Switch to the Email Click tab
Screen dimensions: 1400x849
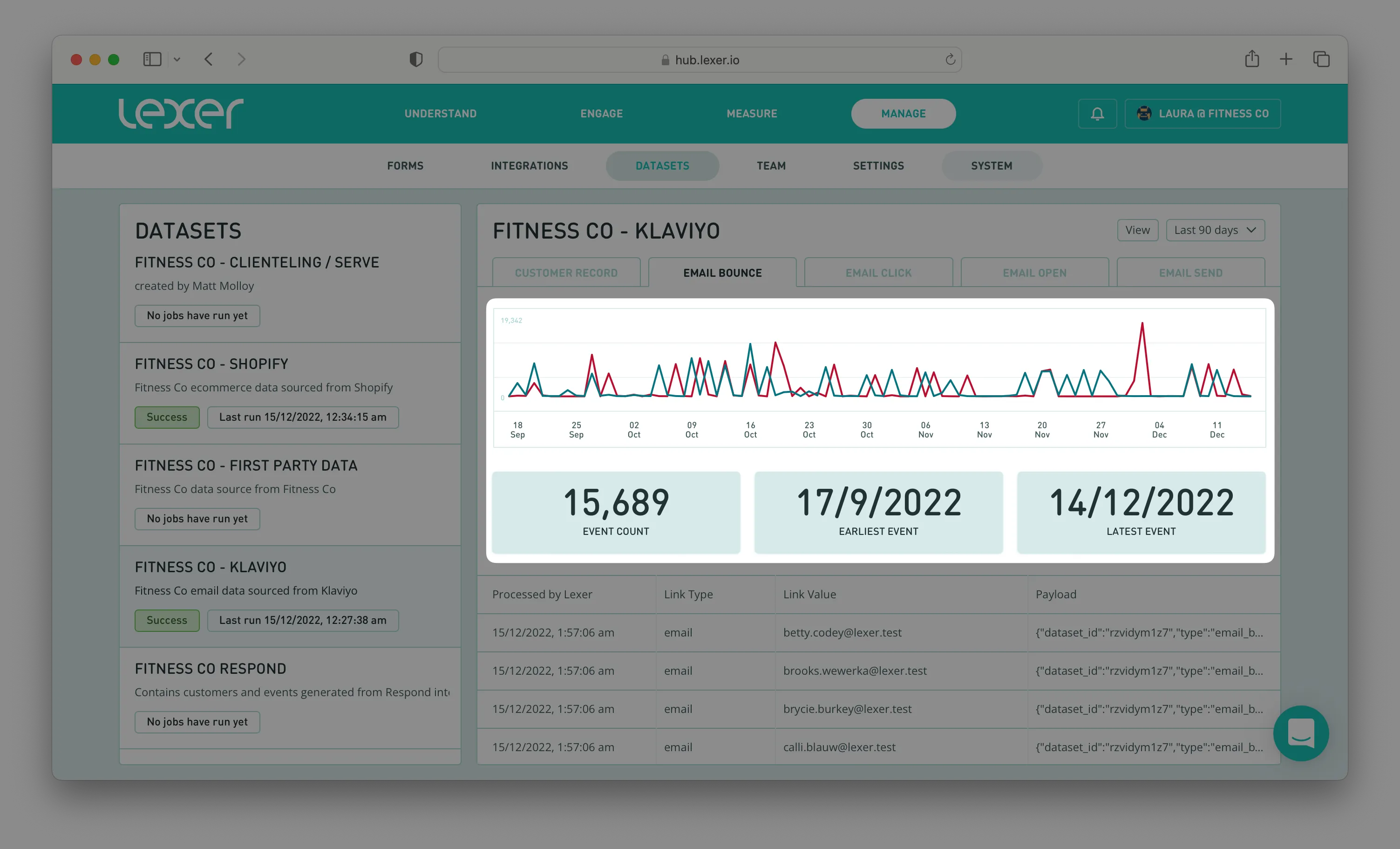click(x=878, y=273)
